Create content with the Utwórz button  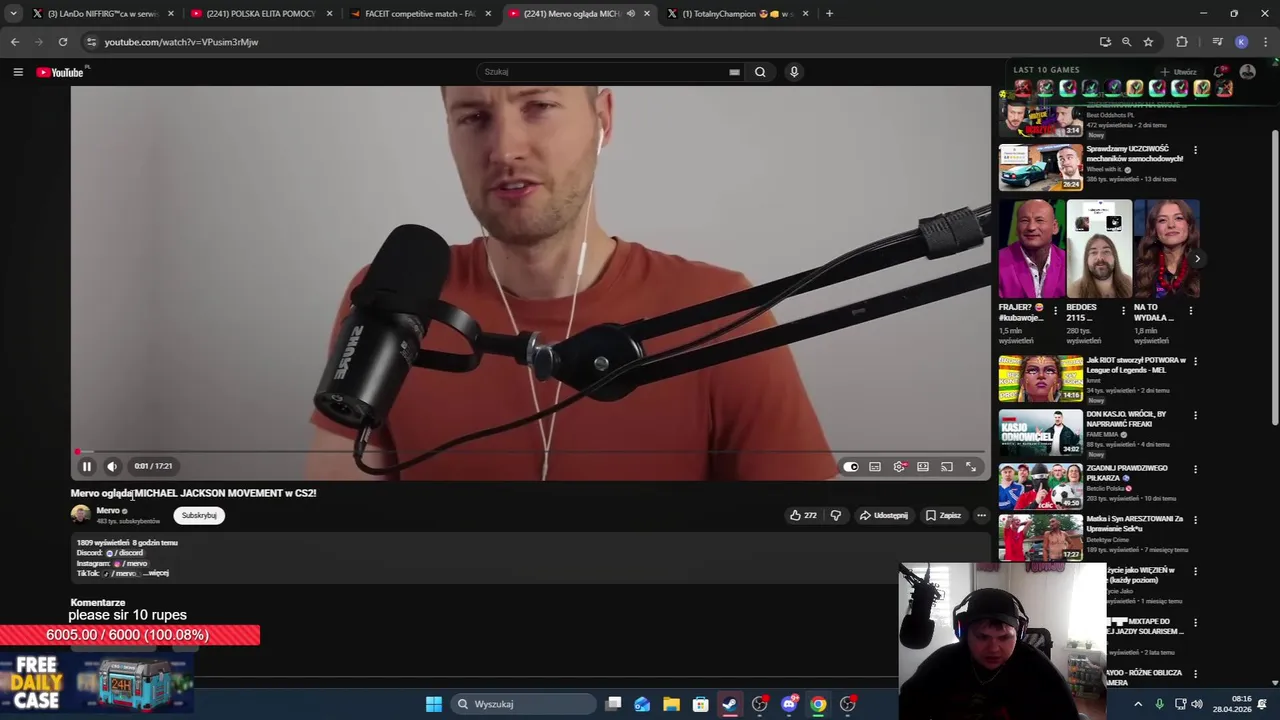click(x=1179, y=72)
